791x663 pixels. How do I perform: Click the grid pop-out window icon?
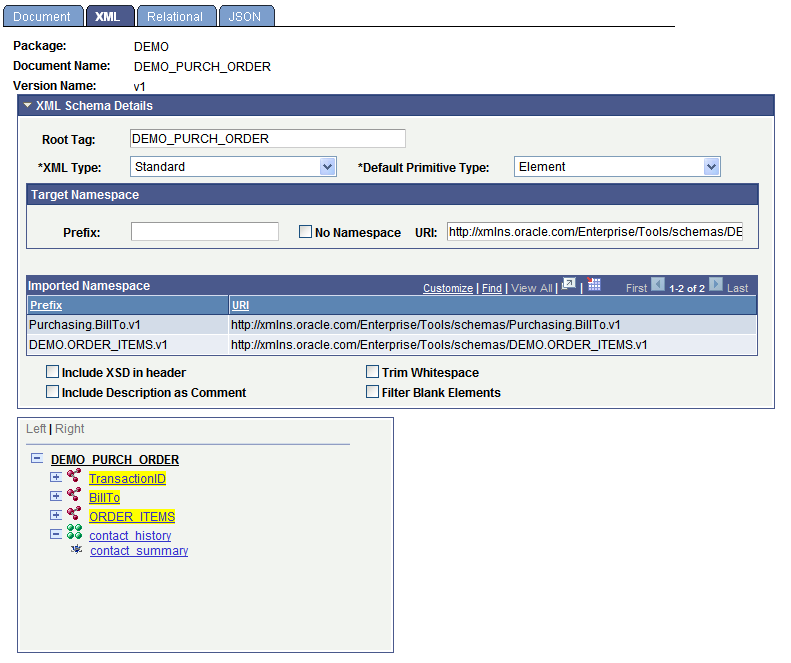click(569, 284)
